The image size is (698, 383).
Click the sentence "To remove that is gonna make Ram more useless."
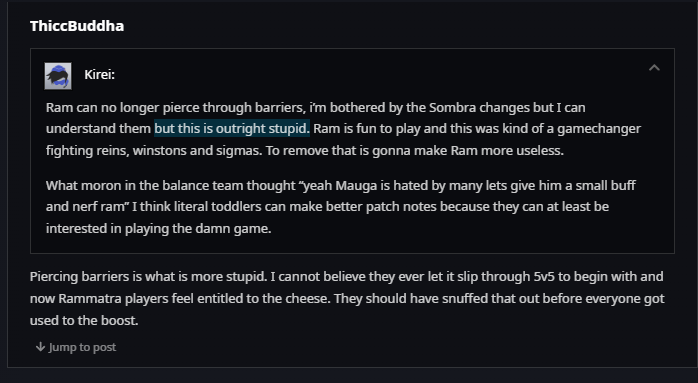pyautogui.click(x=415, y=151)
